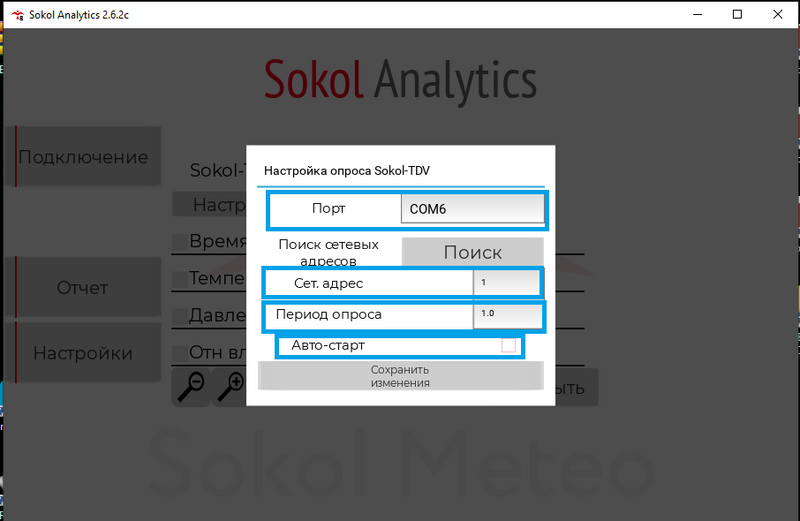Click Сохранить изменения button
This screenshot has width=800, height=521.
click(x=401, y=376)
